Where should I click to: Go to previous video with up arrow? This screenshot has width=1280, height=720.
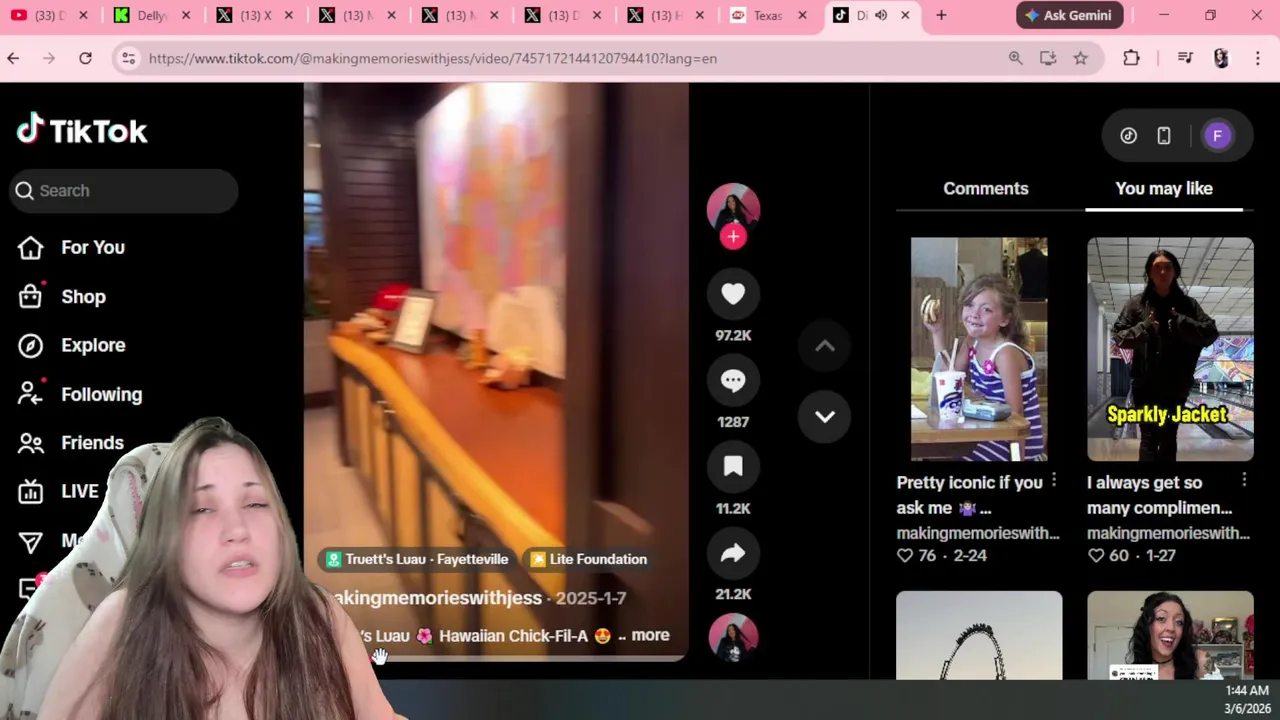824,346
